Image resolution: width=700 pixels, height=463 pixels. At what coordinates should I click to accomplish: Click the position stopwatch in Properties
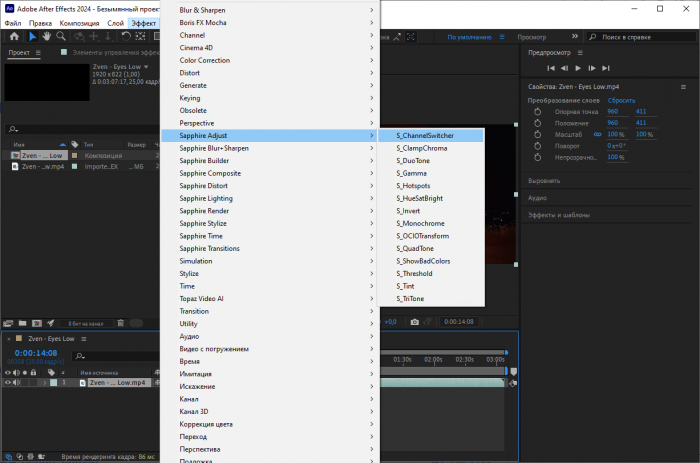point(537,123)
